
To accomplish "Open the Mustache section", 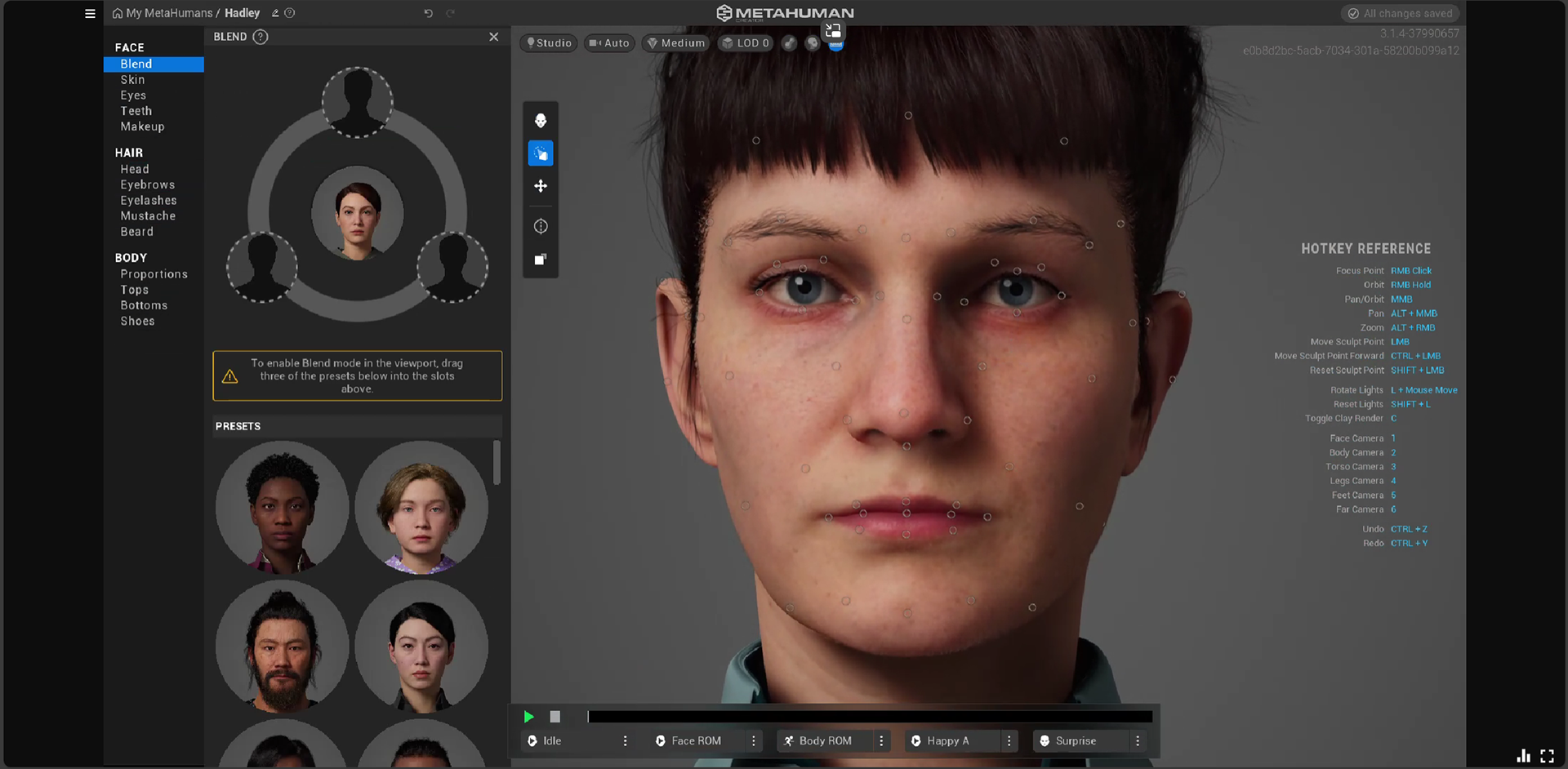I will tap(148, 216).
